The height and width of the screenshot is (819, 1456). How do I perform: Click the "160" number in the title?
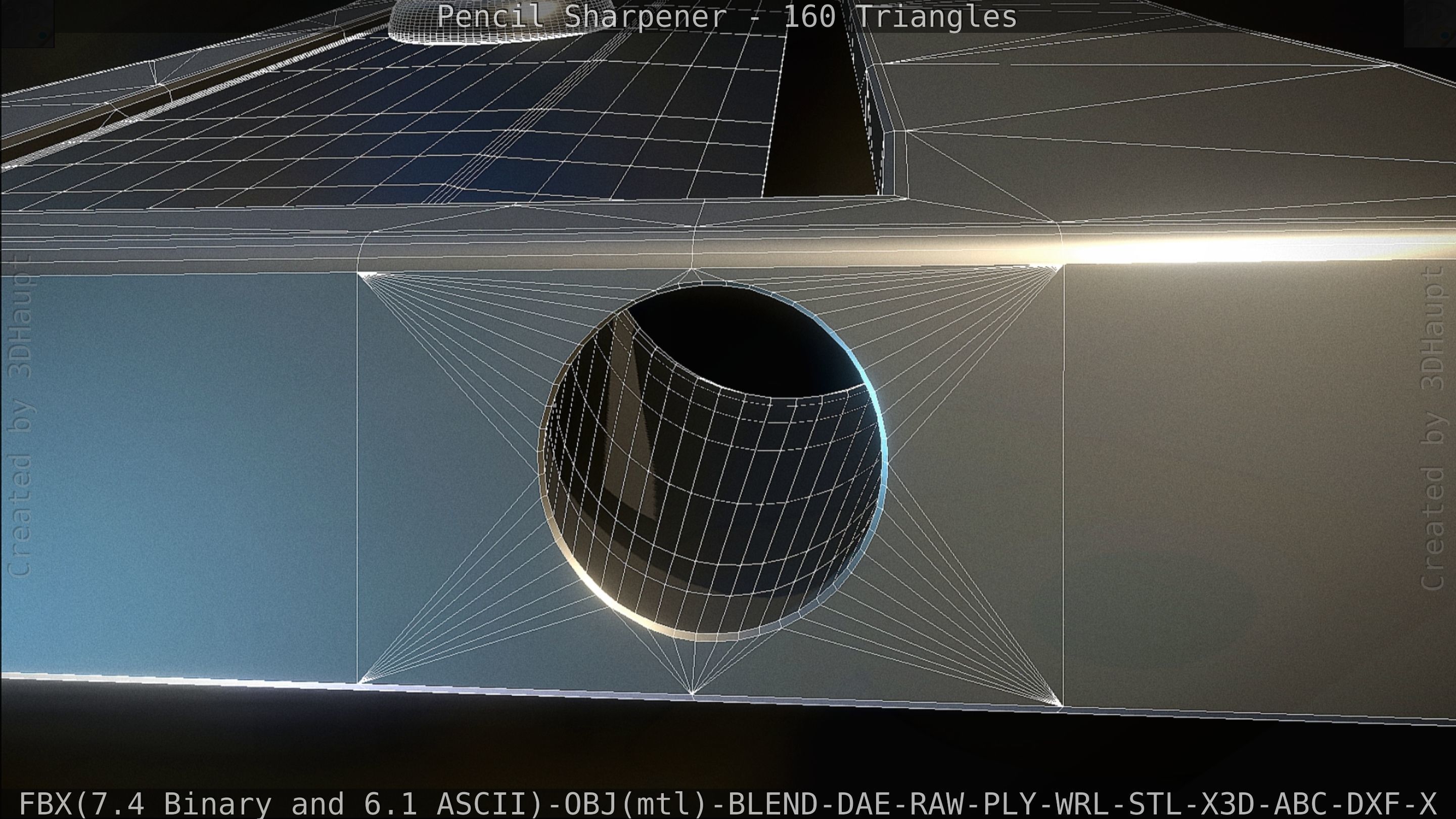click(x=809, y=16)
